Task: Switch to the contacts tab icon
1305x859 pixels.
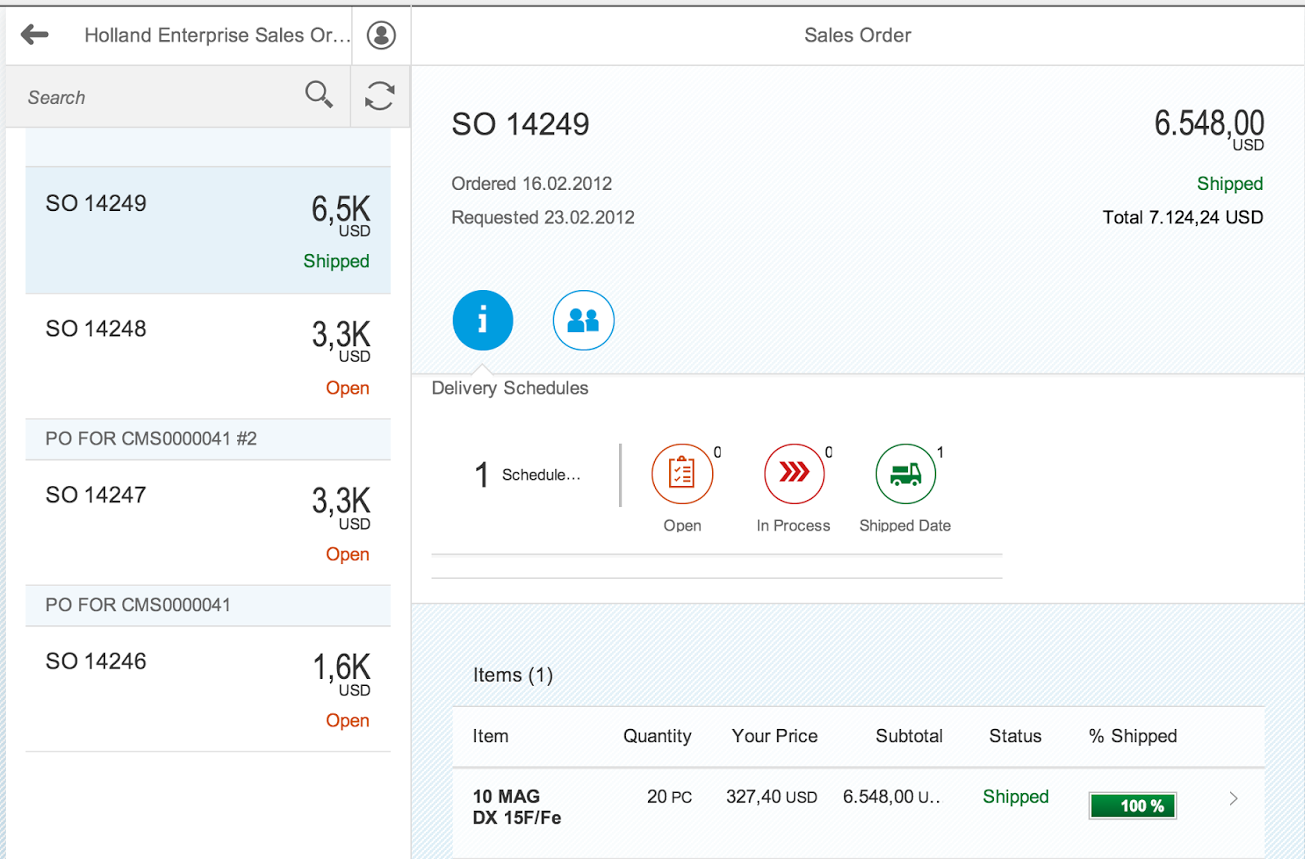Action: click(x=583, y=320)
